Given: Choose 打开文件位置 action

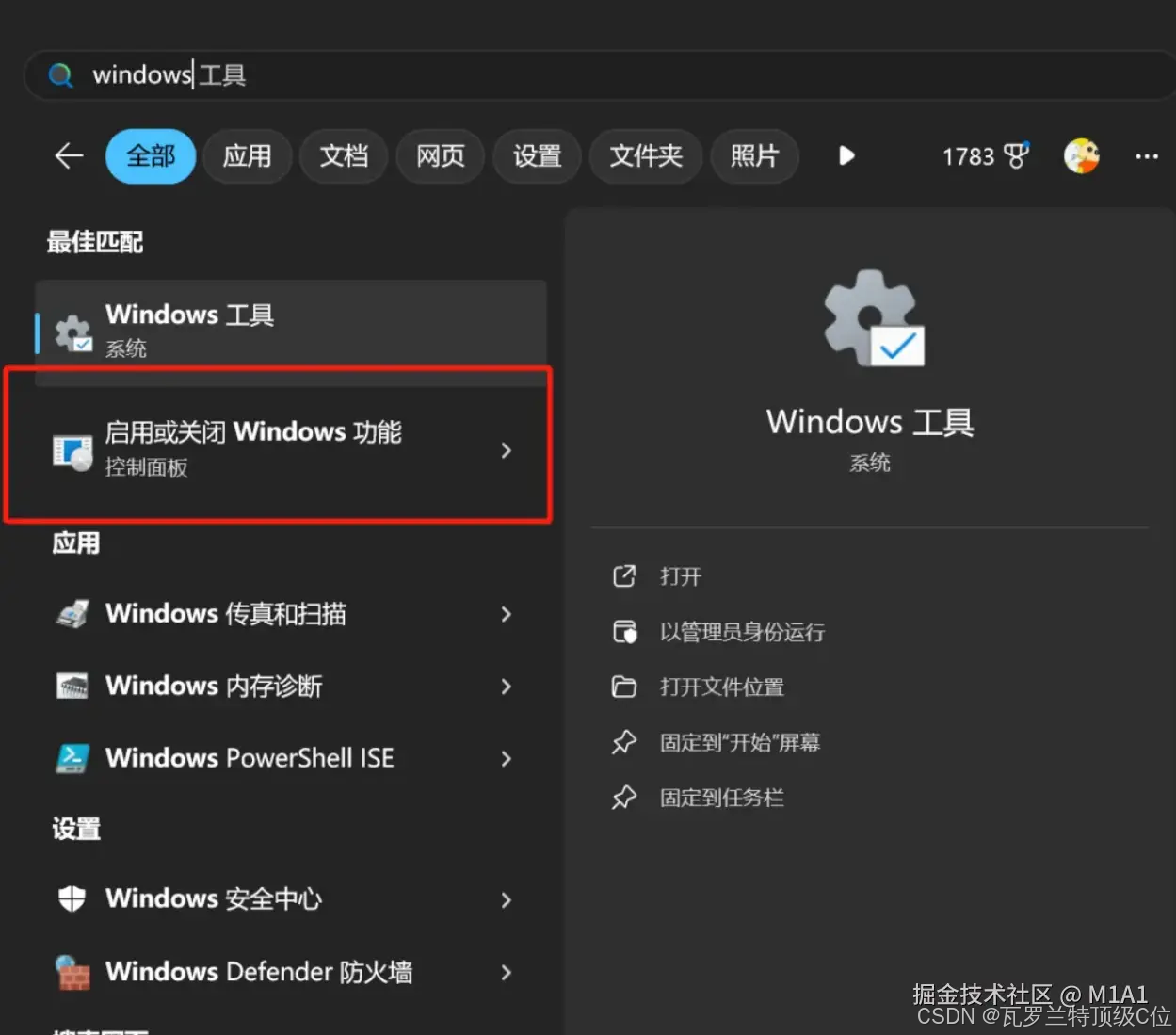Looking at the screenshot, I should pos(722,687).
